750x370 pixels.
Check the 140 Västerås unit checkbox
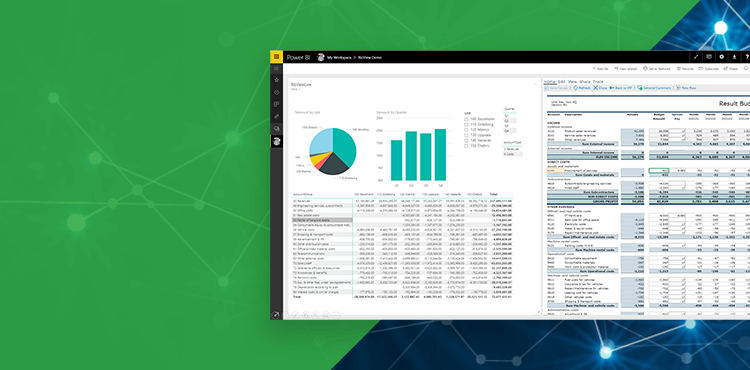point(466,140)
